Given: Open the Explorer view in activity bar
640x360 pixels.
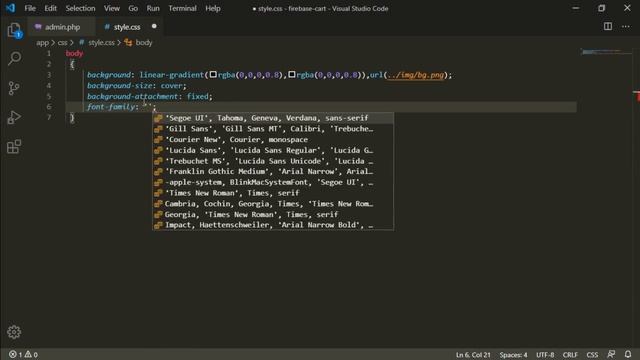Looking at the screenshot, I should pyautogui.click(x=14, y=30).
